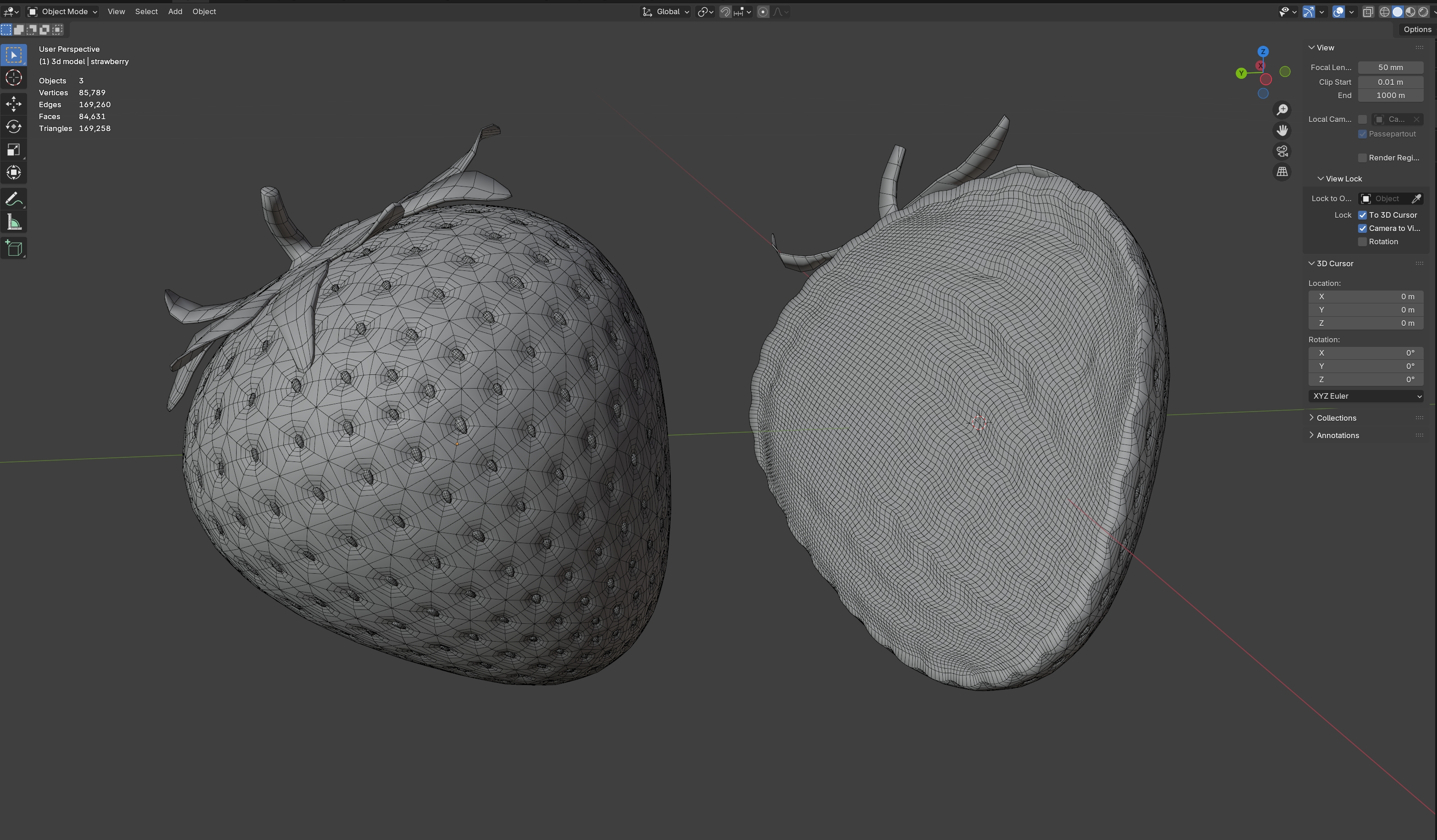1437x840 pixels.
Task: Select the Rotate tool
Action: point(14,126)
